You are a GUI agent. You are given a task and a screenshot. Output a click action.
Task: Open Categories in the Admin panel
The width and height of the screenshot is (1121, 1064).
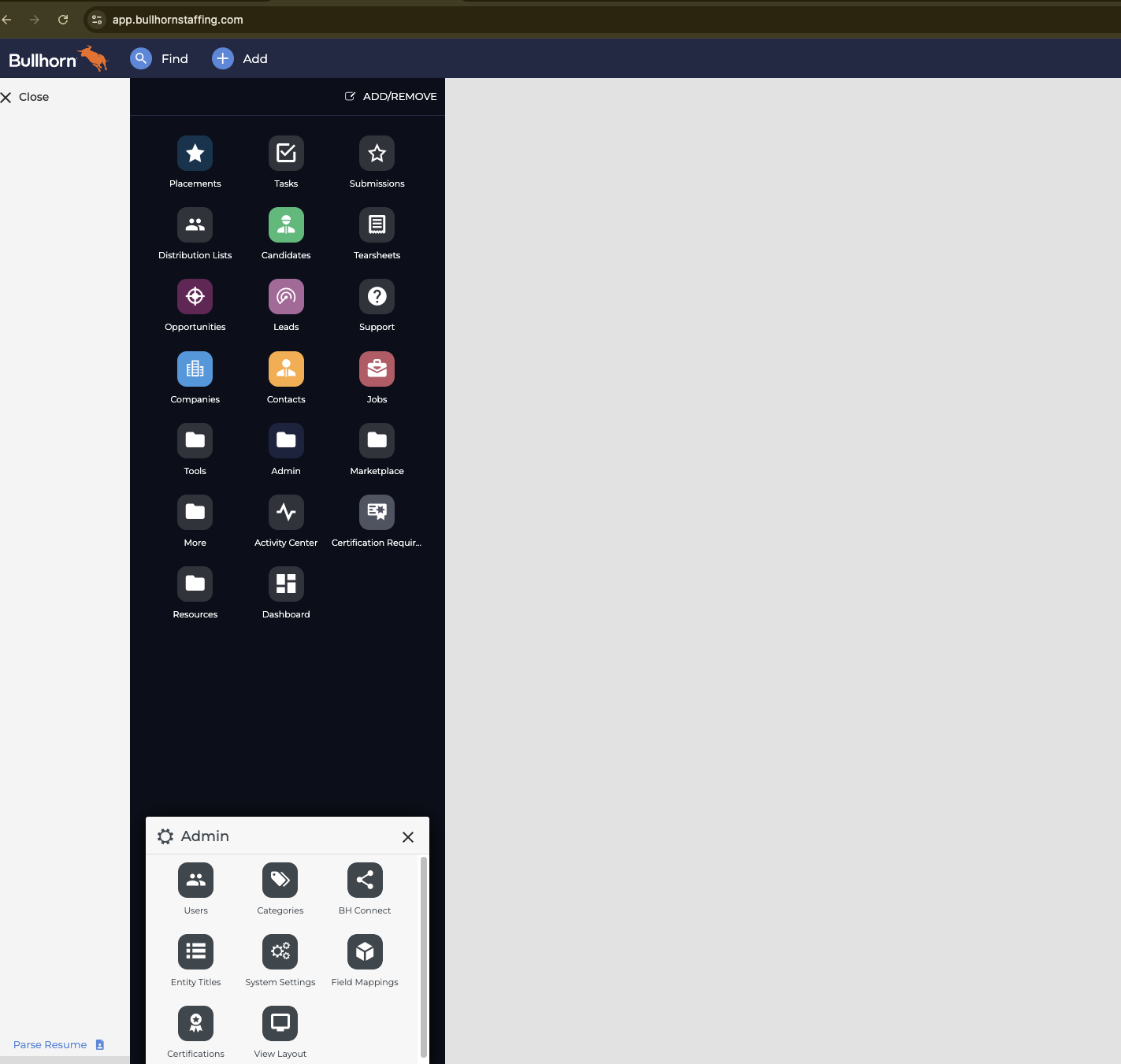280,880
